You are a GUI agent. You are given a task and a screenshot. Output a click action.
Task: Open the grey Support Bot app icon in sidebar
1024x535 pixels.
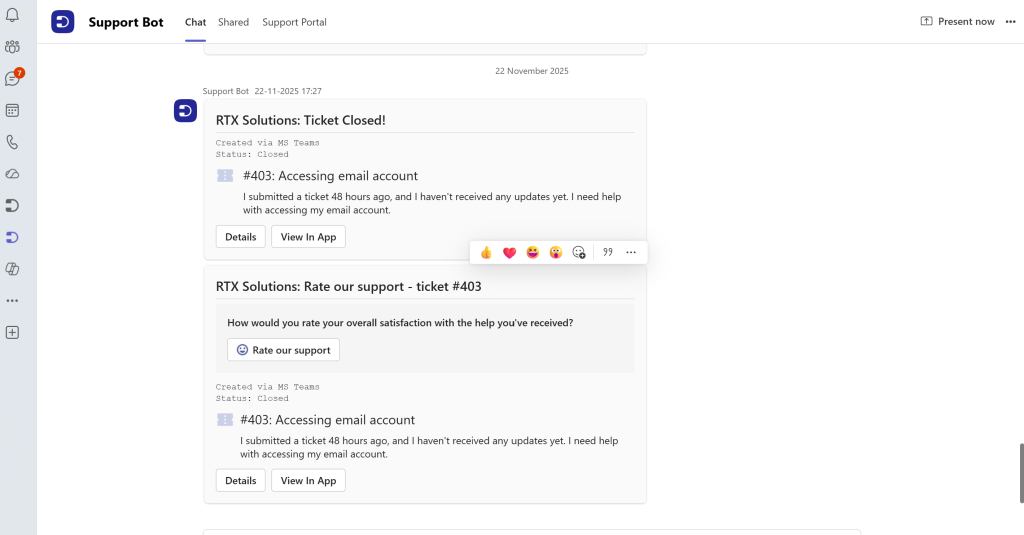click(x=12, y=206)
